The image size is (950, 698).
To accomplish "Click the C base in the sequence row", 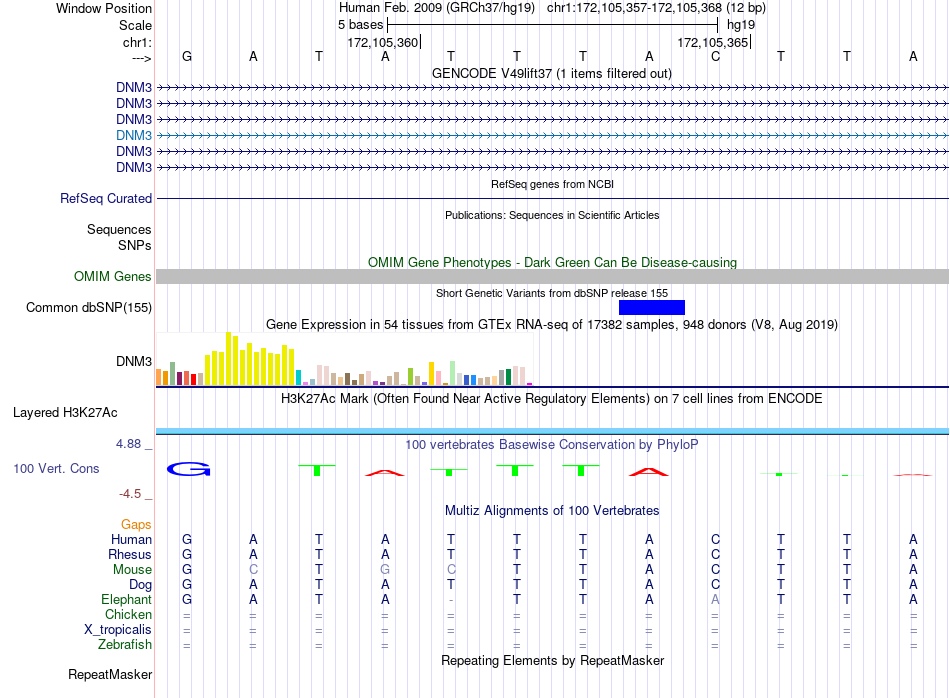I will 716,56.
